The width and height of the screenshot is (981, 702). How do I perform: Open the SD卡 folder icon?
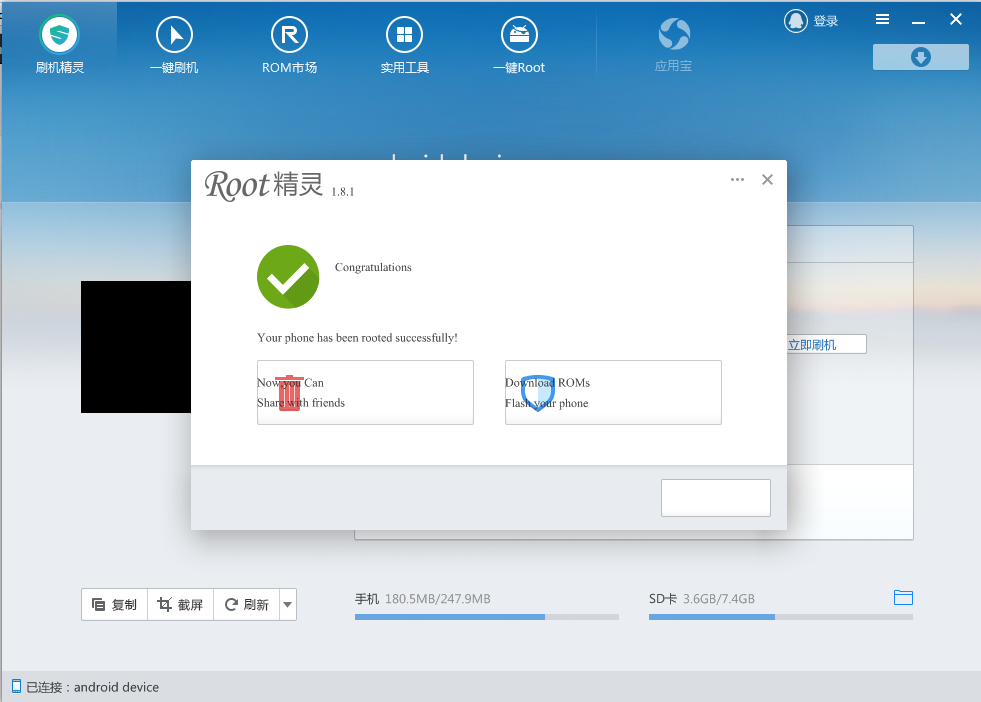point(903,598)
